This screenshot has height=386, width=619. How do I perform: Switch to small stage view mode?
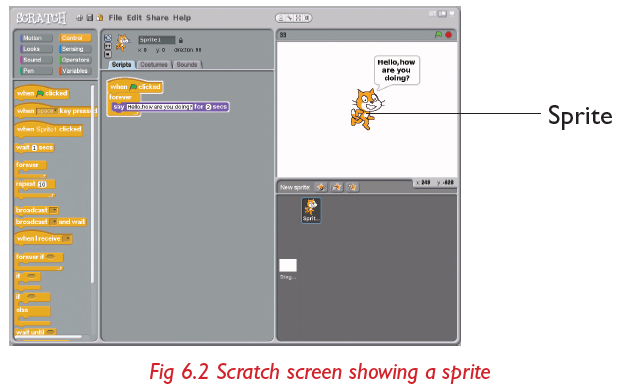point(433,14)
